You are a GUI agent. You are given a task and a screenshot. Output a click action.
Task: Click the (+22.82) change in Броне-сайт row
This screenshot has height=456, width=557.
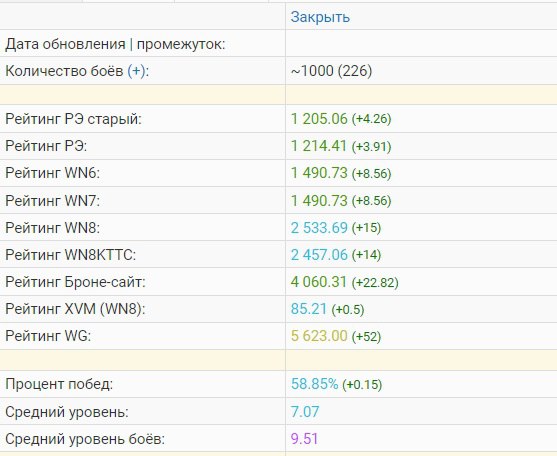375,282
